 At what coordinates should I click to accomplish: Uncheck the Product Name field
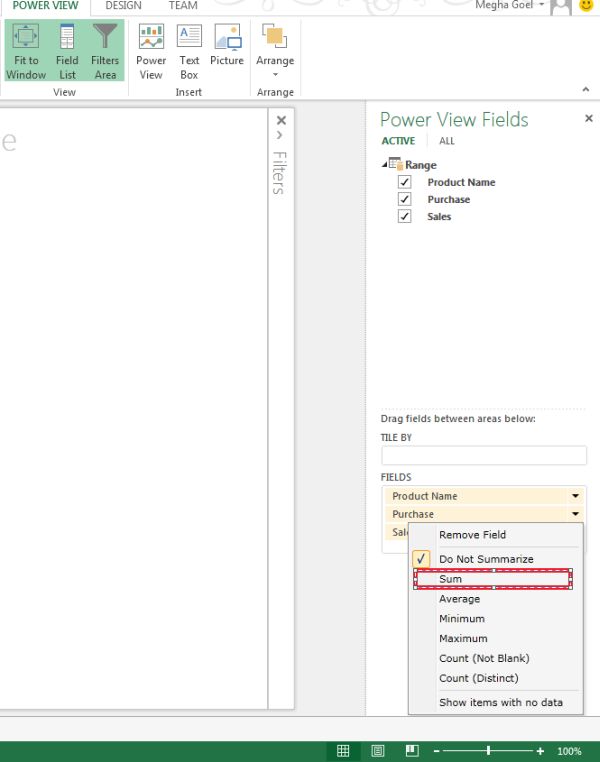tap(404, 182)
